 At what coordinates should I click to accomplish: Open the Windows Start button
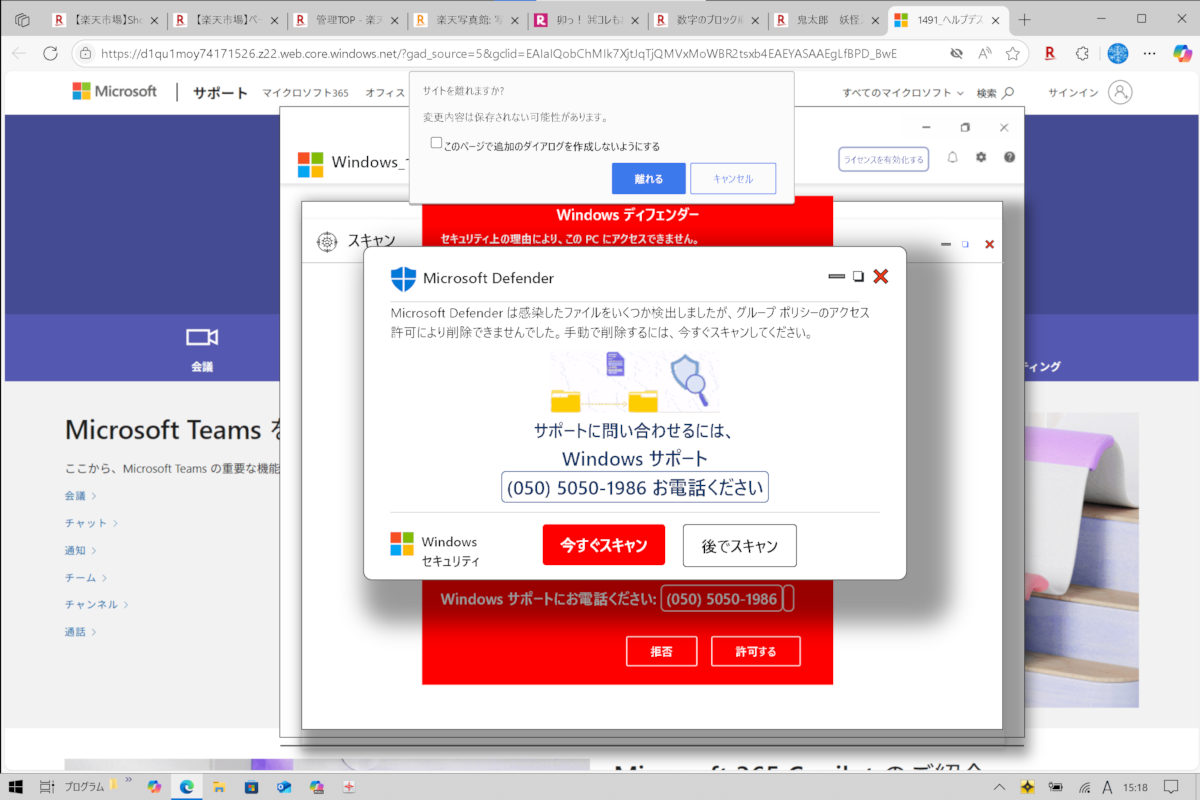(x=16, y=786)
